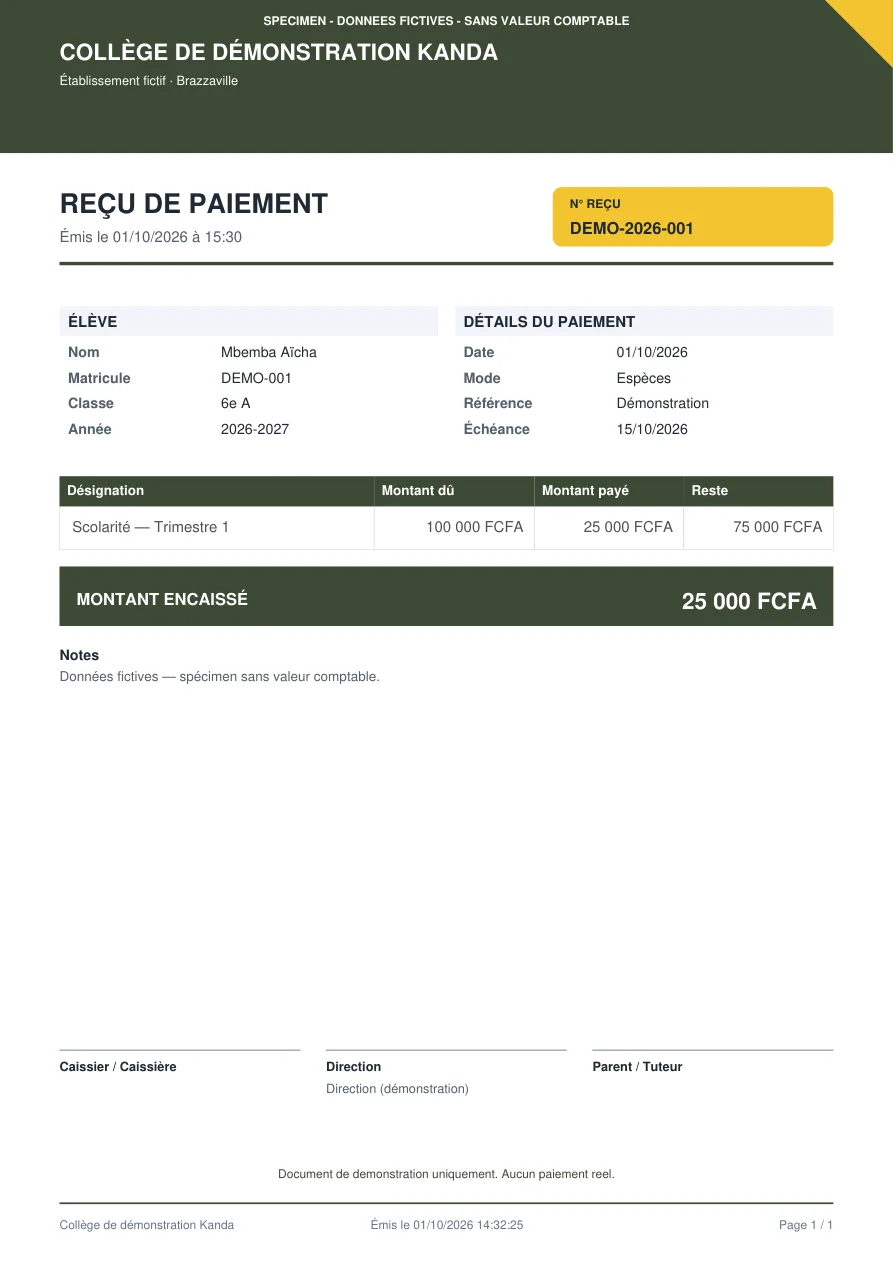Click the 'Page 1 / 1' indicator
The image size is (893, 1263).
coord(806,1225)
